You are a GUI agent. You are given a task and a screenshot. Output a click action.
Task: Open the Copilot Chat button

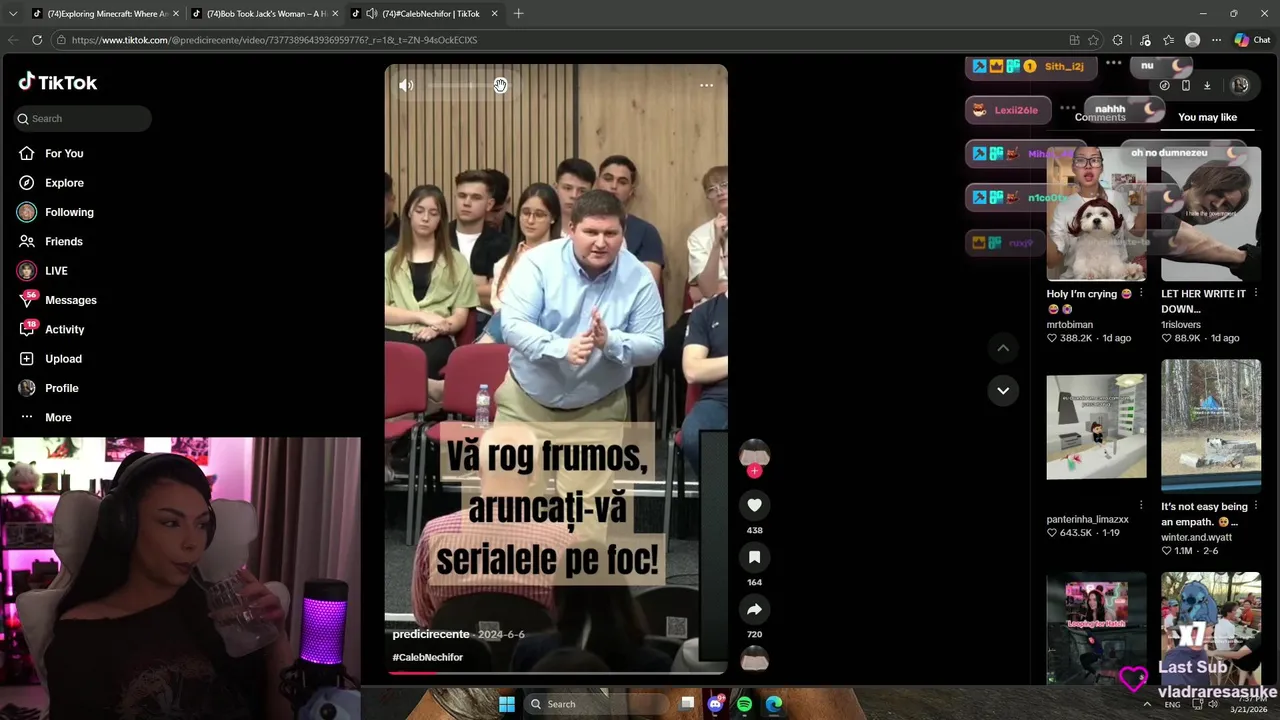pyautogui.click(x=1252, y=40)
